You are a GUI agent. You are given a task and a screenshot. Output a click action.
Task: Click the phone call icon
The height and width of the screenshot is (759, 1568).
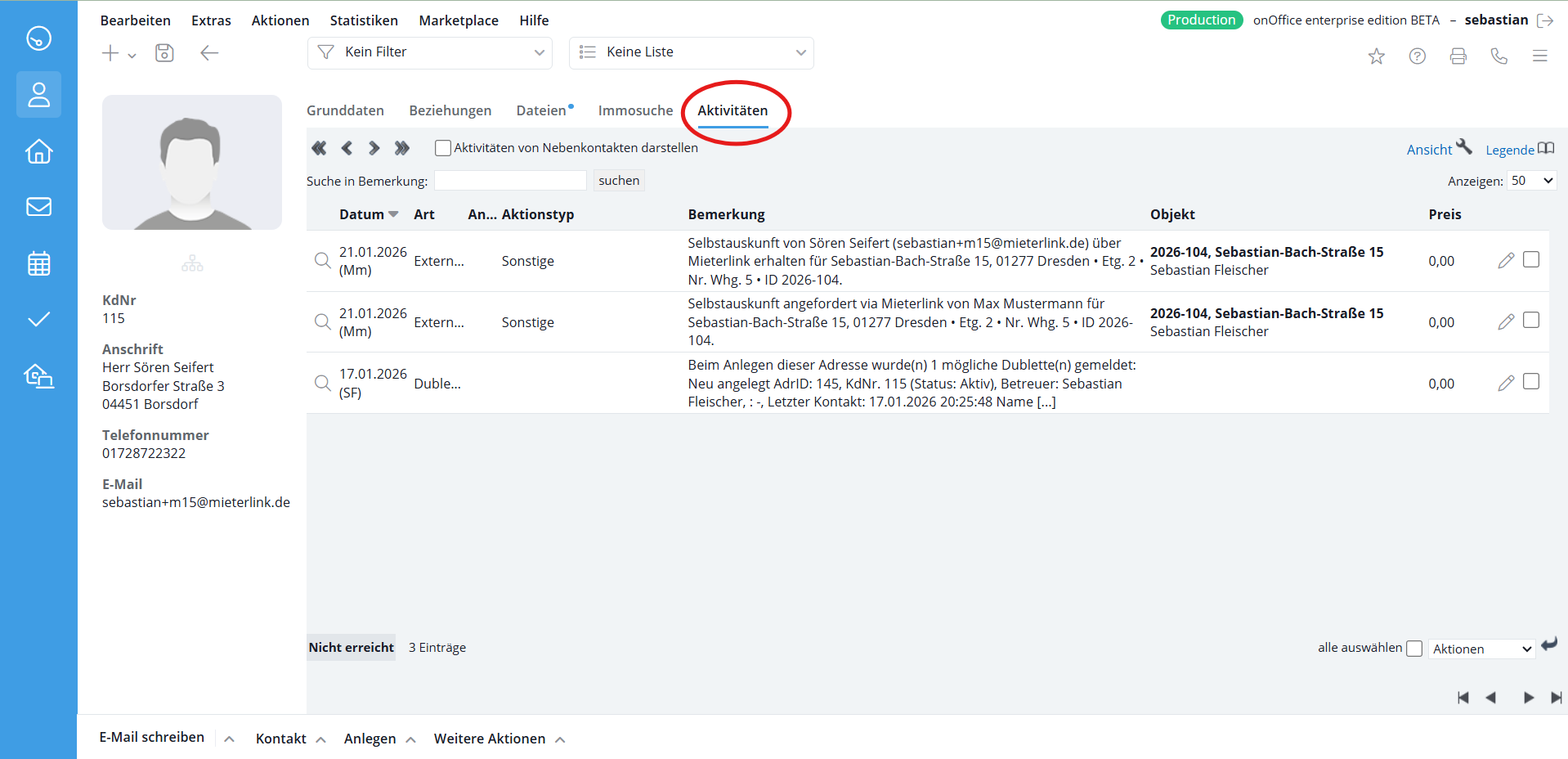click(1499, 56)
